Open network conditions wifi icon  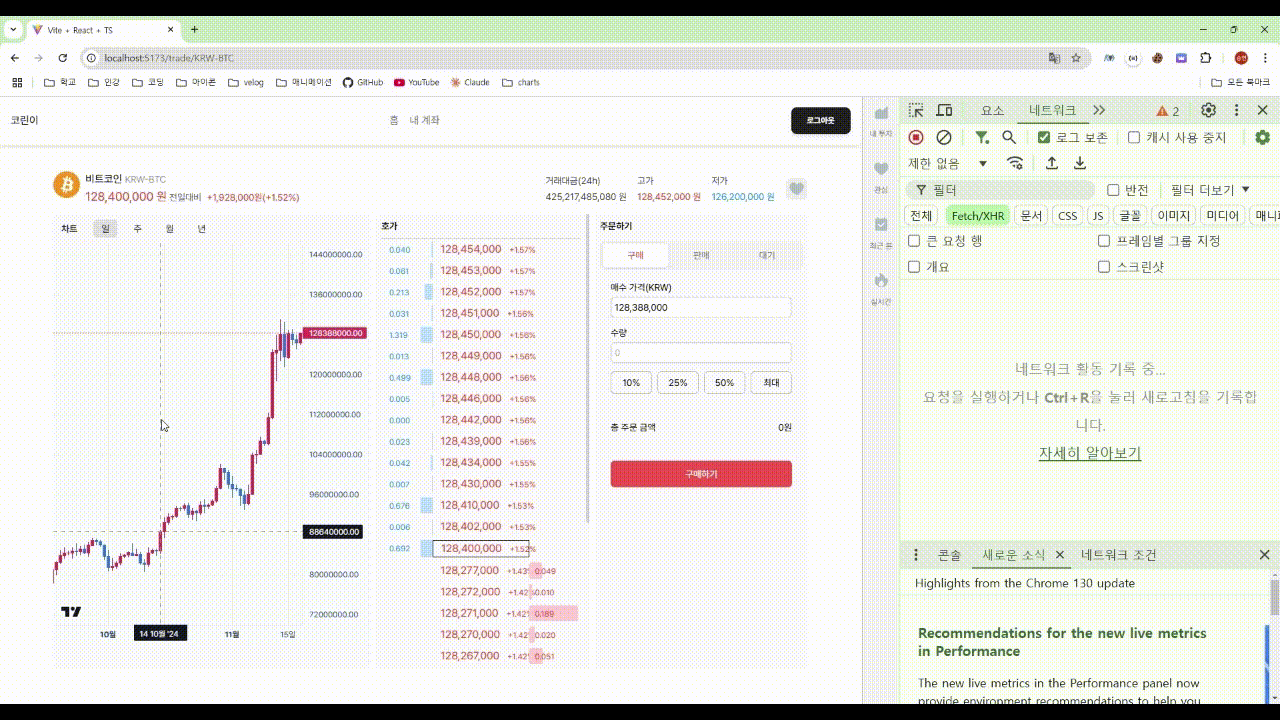(1015, 163)
